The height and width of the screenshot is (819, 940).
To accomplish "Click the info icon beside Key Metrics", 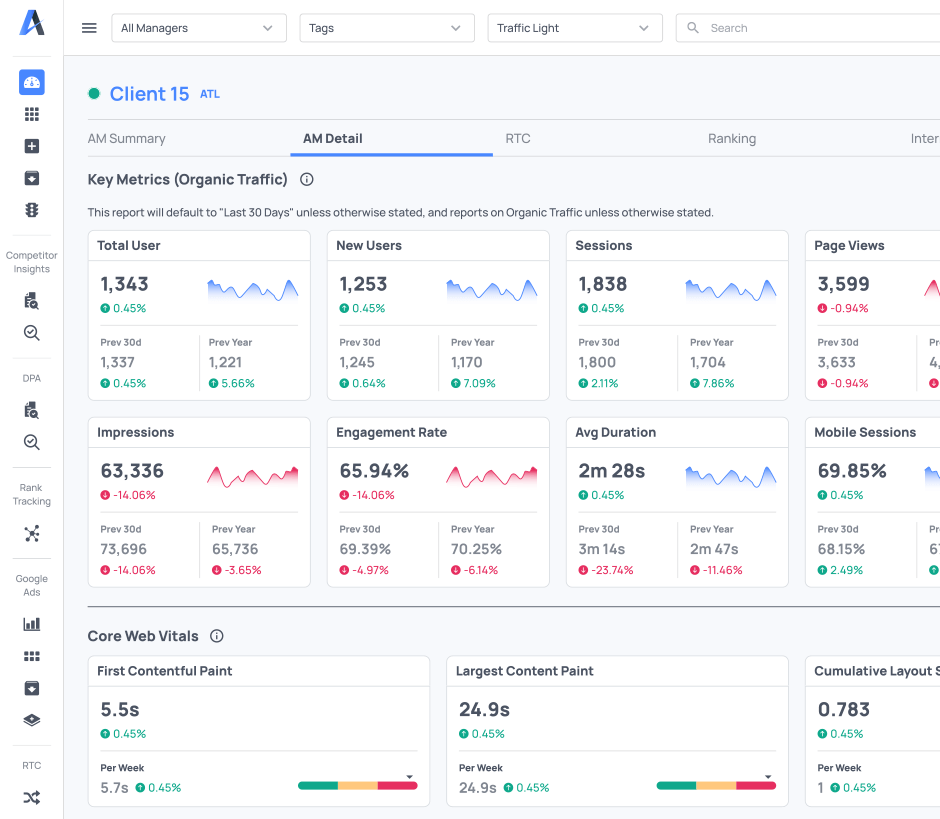I will 307,180.
